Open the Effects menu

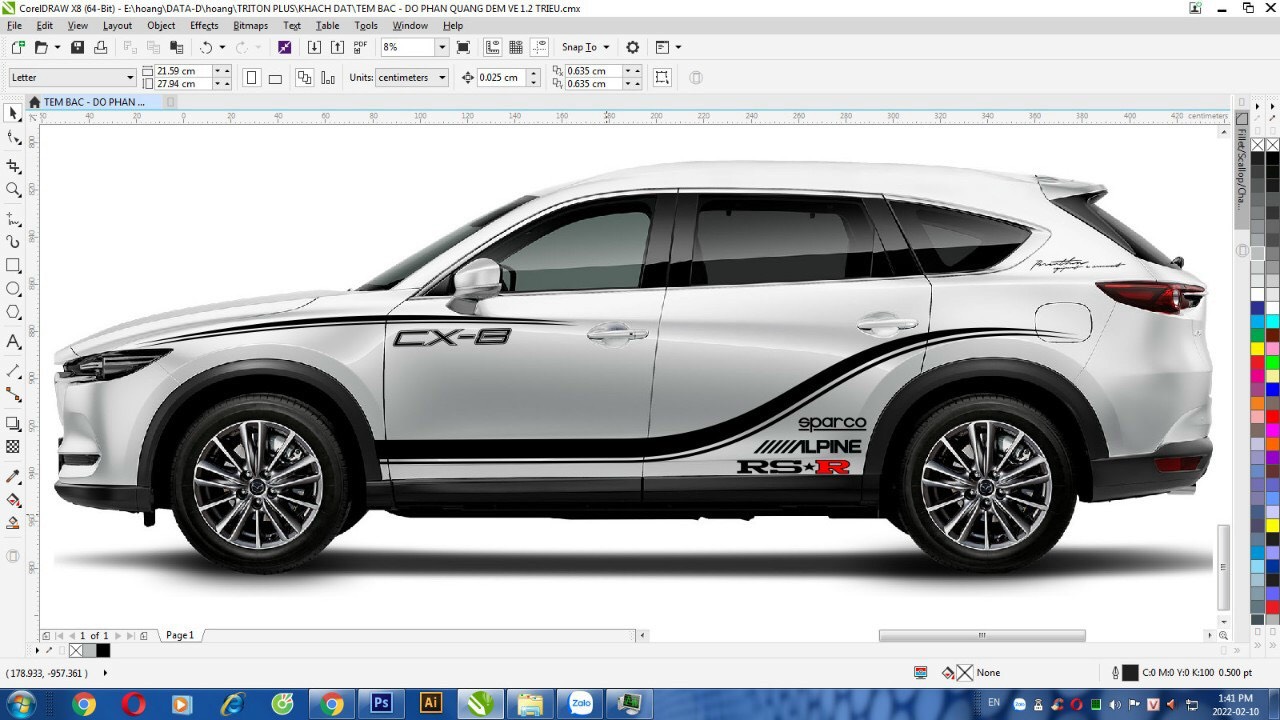coord(204,25)
